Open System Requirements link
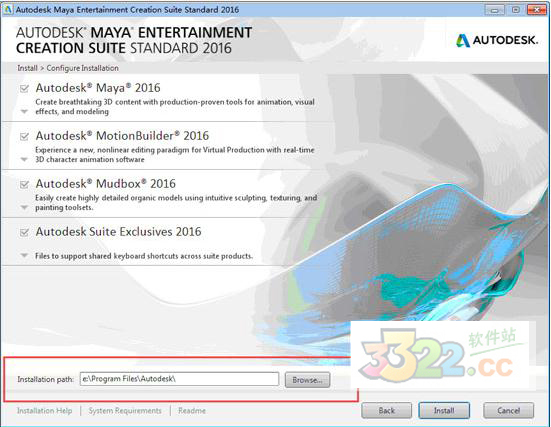Image resolution: width=551 pixels, height=427 pixels. point(125,410)
